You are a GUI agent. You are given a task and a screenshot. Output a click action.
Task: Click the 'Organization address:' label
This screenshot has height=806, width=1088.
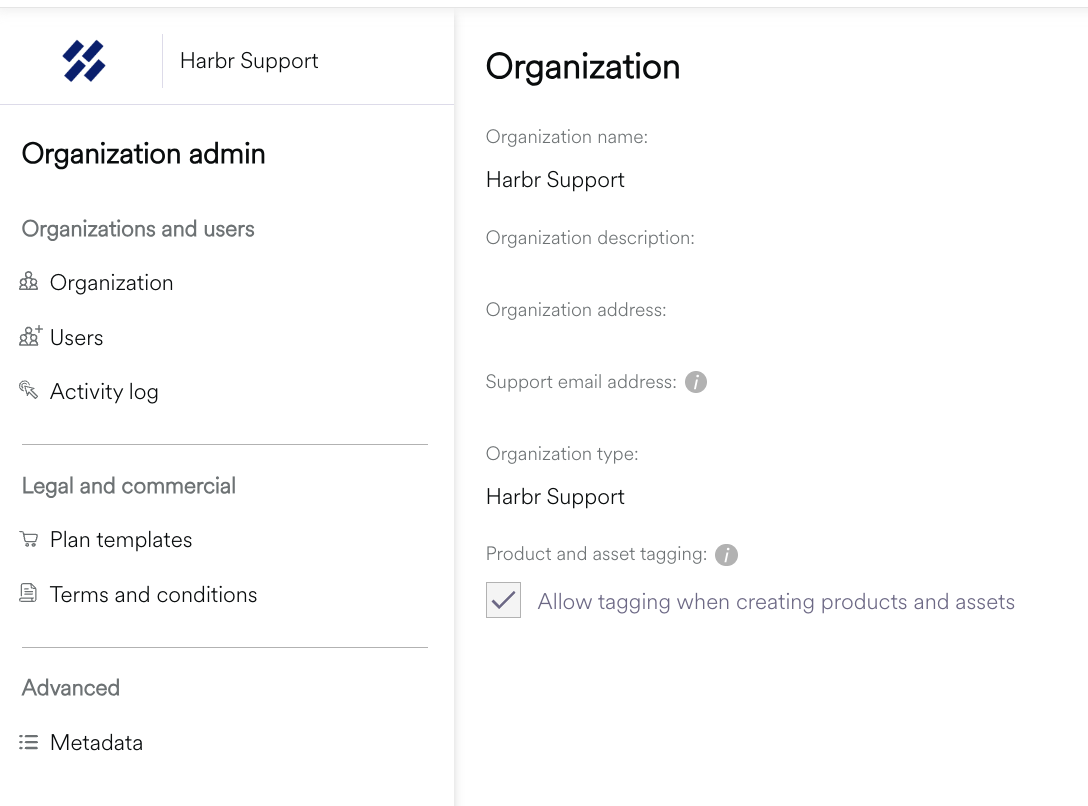tap(576, 310)
